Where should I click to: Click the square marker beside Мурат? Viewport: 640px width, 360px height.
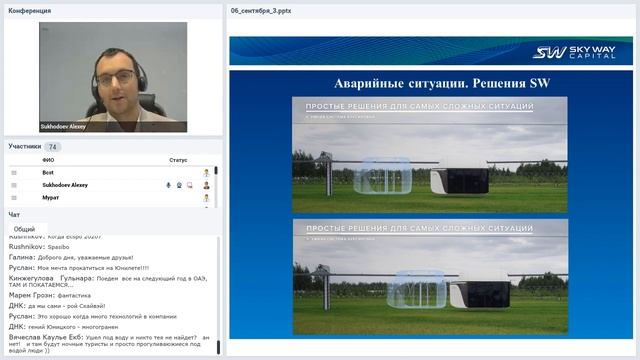(14, 198)
